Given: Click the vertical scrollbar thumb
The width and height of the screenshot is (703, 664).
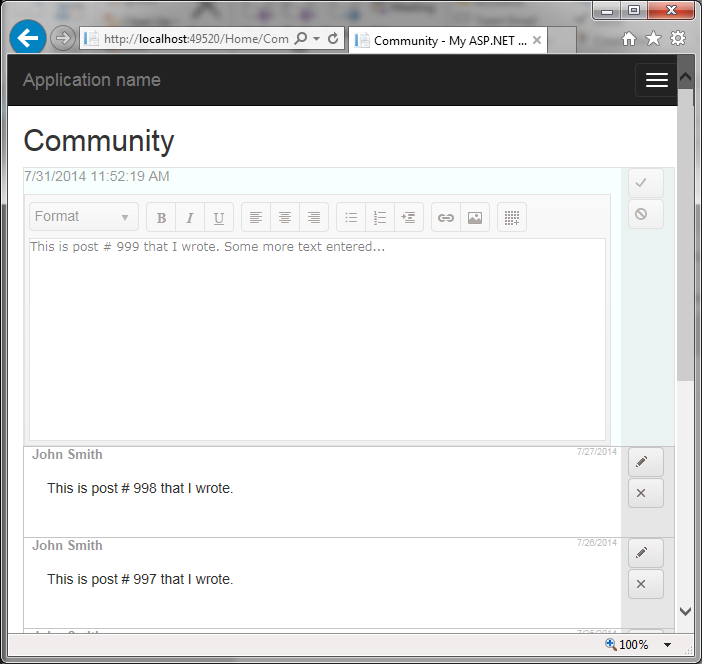Looking at the screenshot, I should 685,235.
